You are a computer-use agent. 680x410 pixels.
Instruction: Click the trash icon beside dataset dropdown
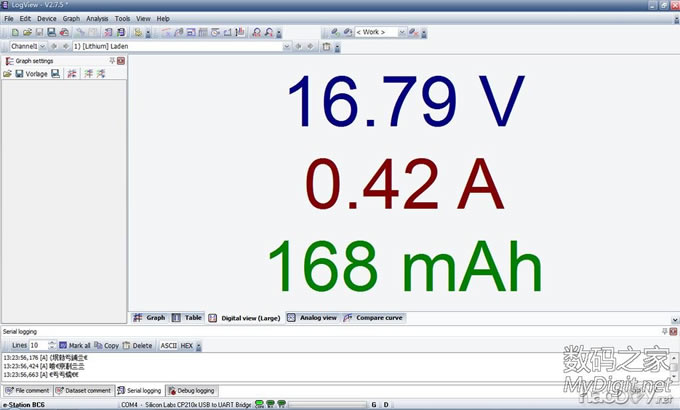tap(326, 46)
